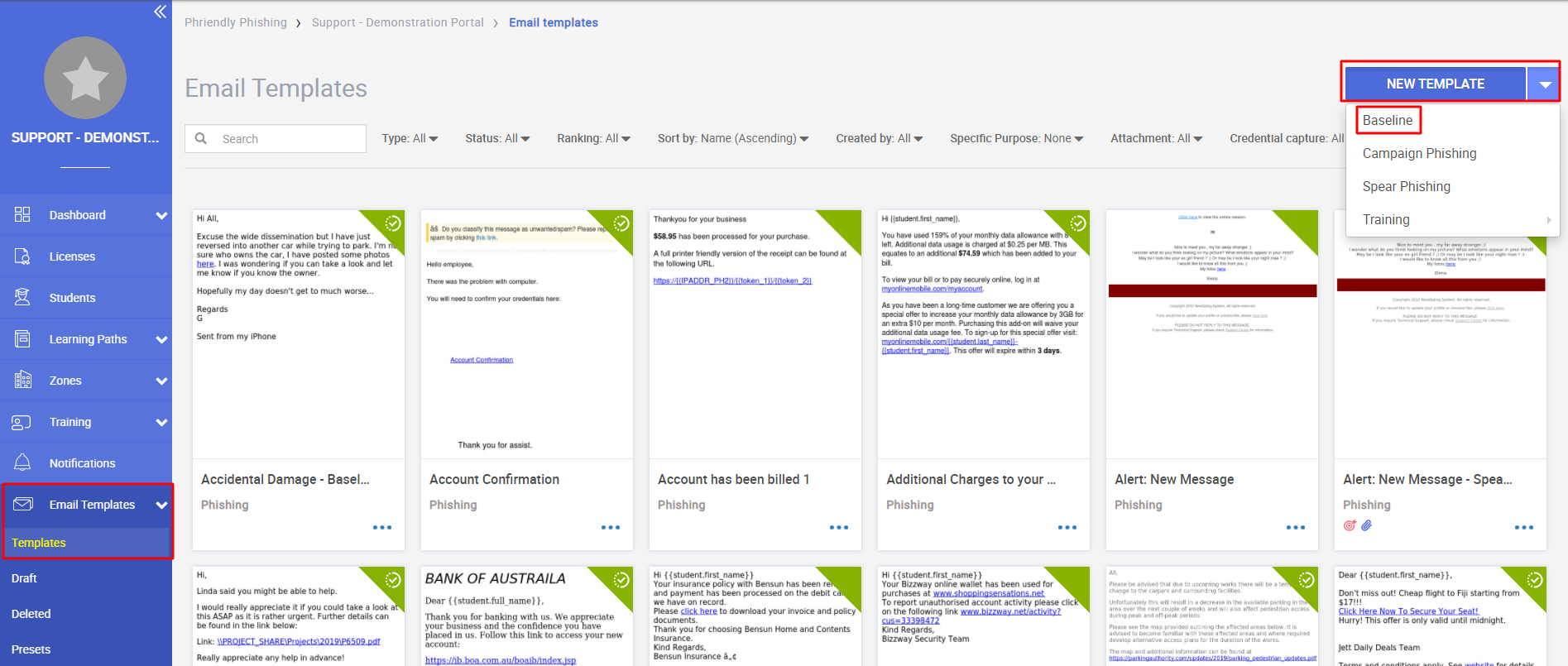The width and height of the screenshot is (1568, 666).
Task: Click the Notifications bell icon
Action: point(22,462)
